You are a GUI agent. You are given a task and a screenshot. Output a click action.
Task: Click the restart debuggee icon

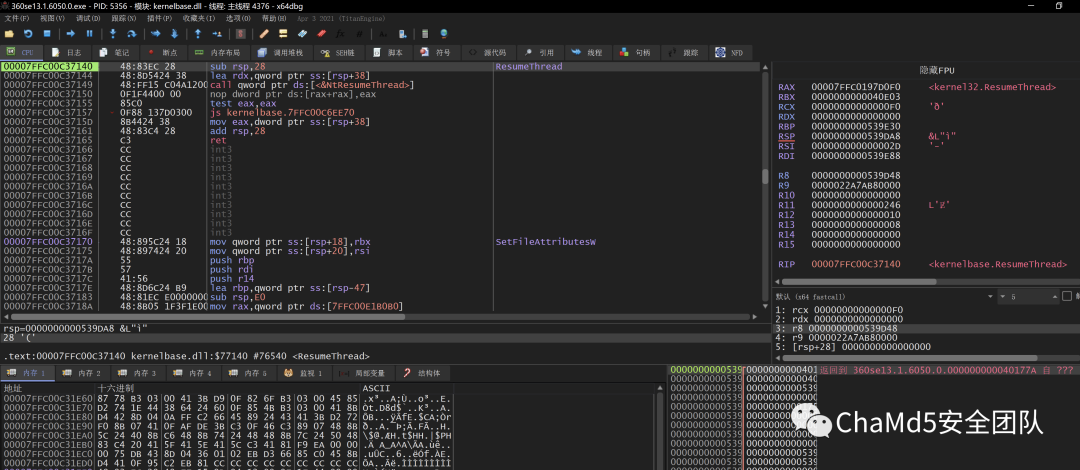[x=30, y=33]
